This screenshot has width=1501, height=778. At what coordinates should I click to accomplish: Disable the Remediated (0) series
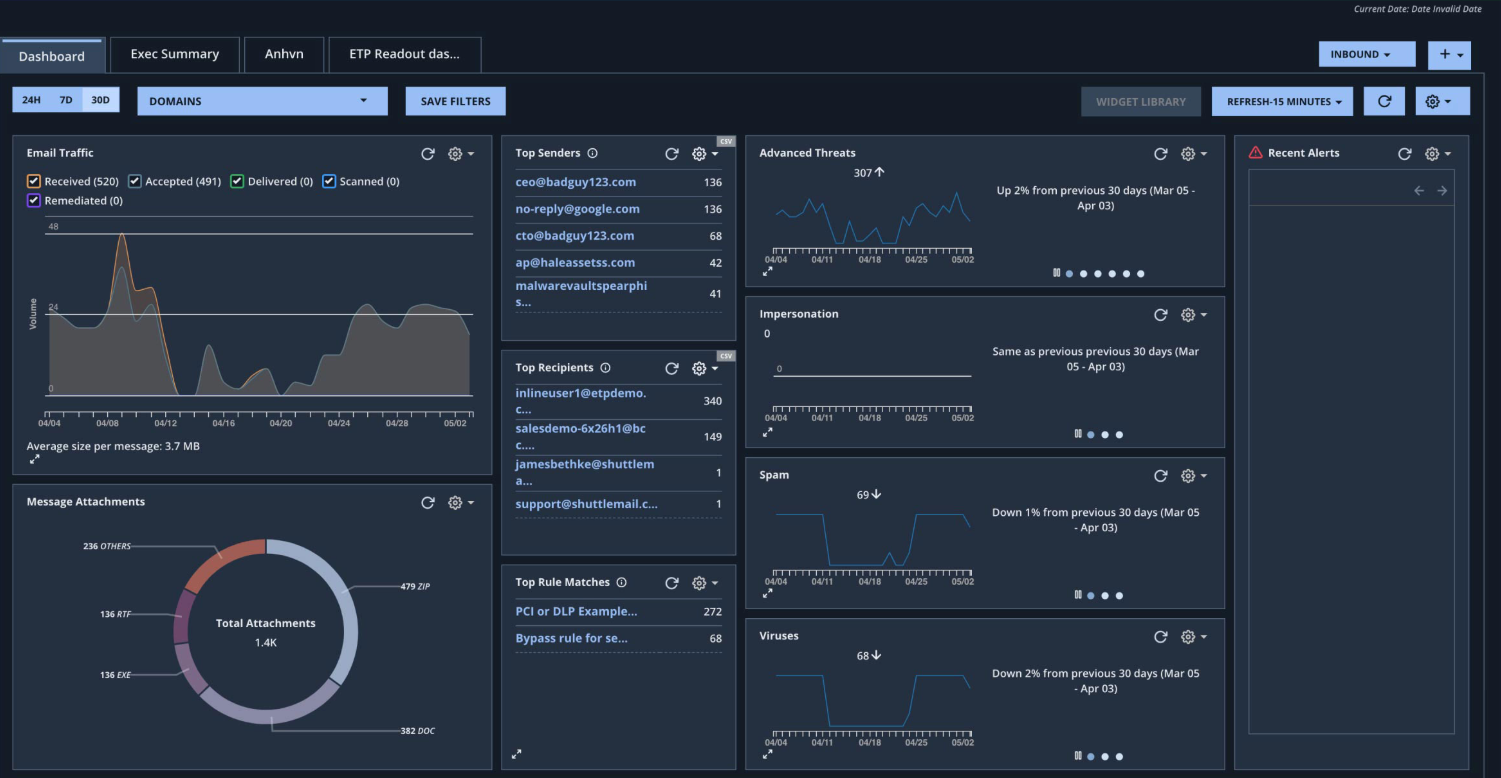(33, 200)
